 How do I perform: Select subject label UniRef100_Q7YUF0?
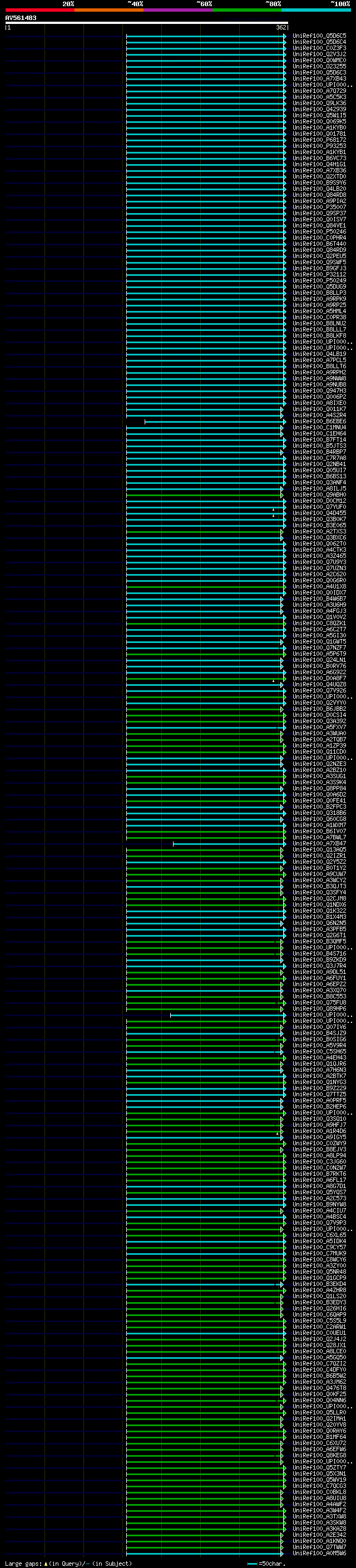point(319,507)
